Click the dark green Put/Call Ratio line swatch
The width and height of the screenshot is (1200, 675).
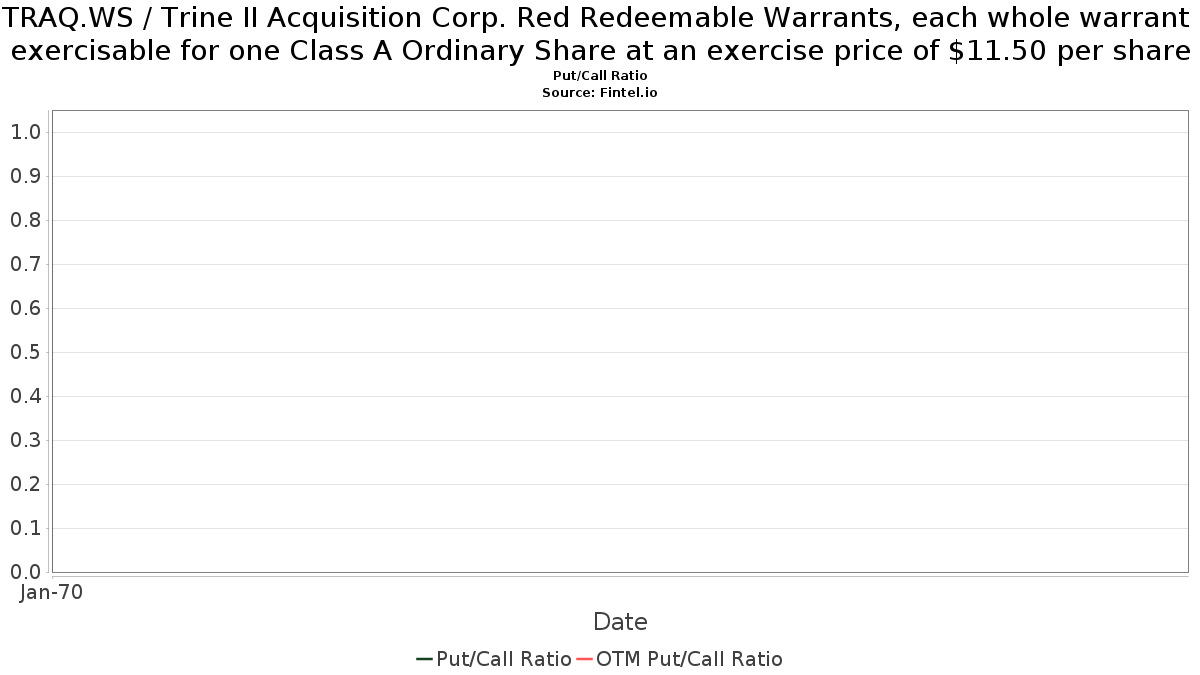tap(424, 659)
